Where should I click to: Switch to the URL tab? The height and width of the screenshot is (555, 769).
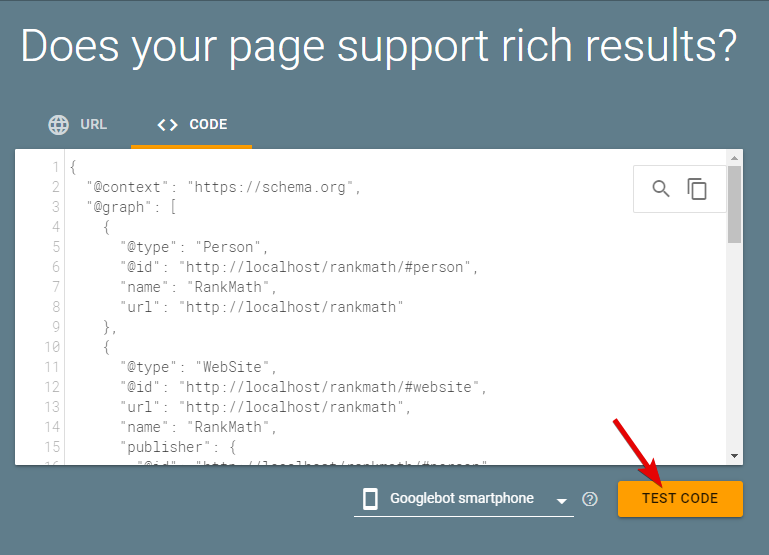[78, 125]
